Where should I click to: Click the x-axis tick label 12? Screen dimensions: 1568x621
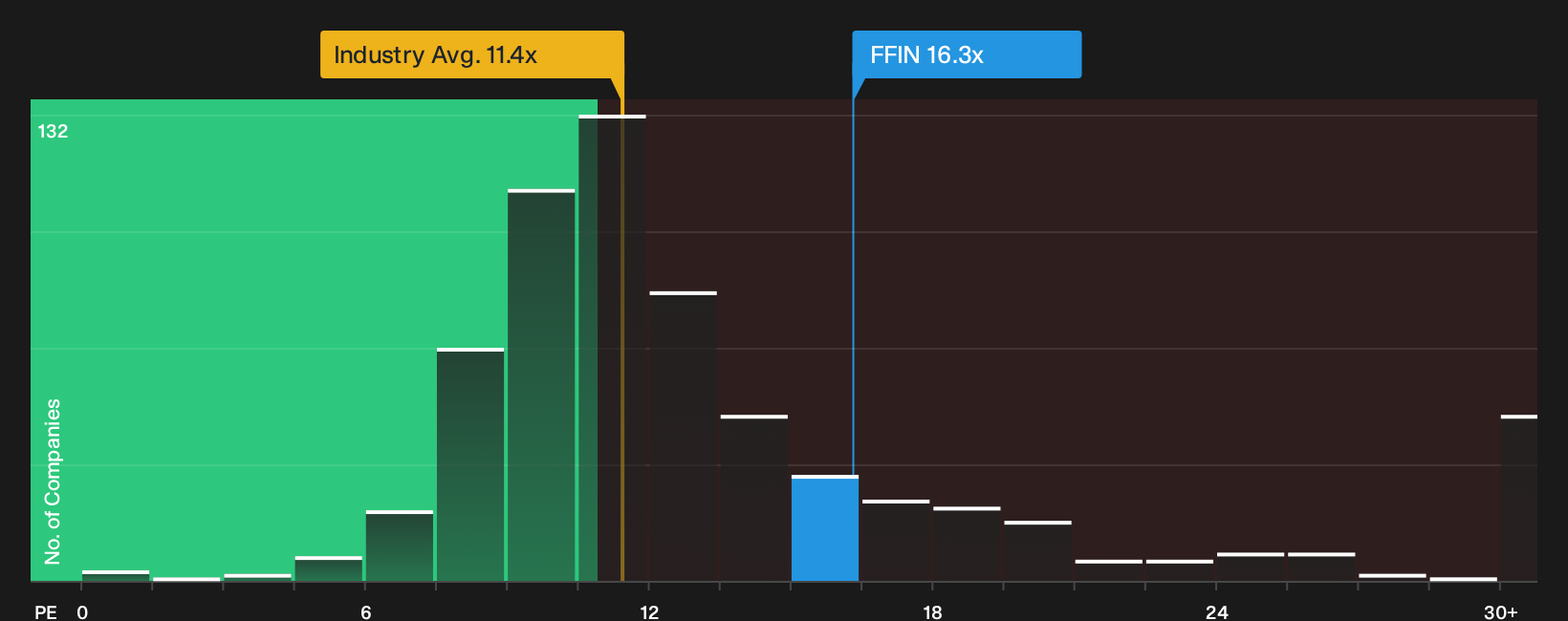coord(649,612)
